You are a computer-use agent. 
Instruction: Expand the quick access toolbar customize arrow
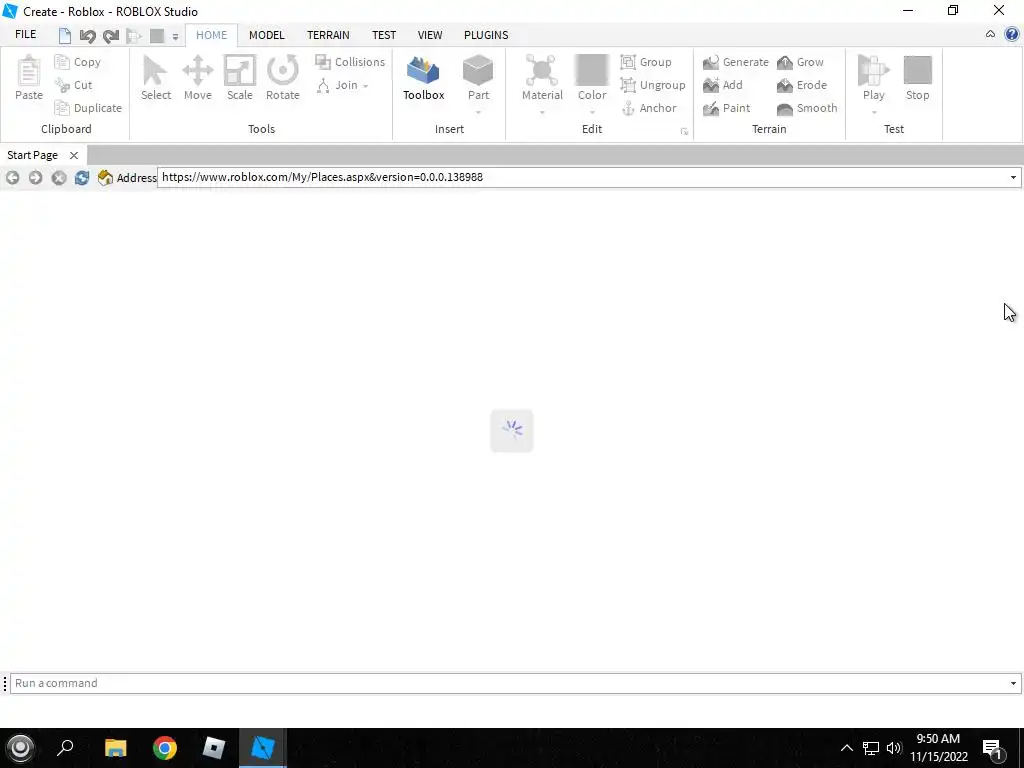pyautogui.click(x=175, y=37)
